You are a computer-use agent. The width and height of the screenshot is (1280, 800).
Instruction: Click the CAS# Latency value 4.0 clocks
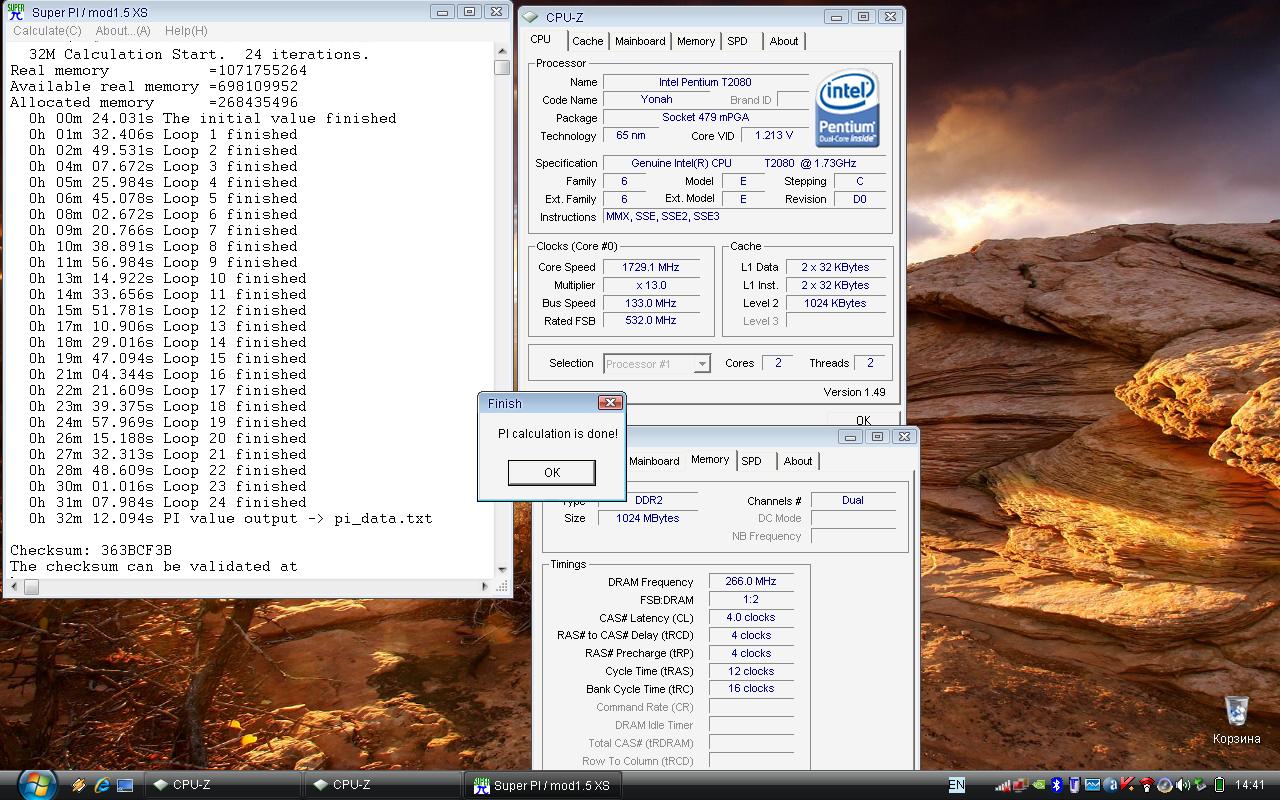pyautogui.click(x=751, y=617)
